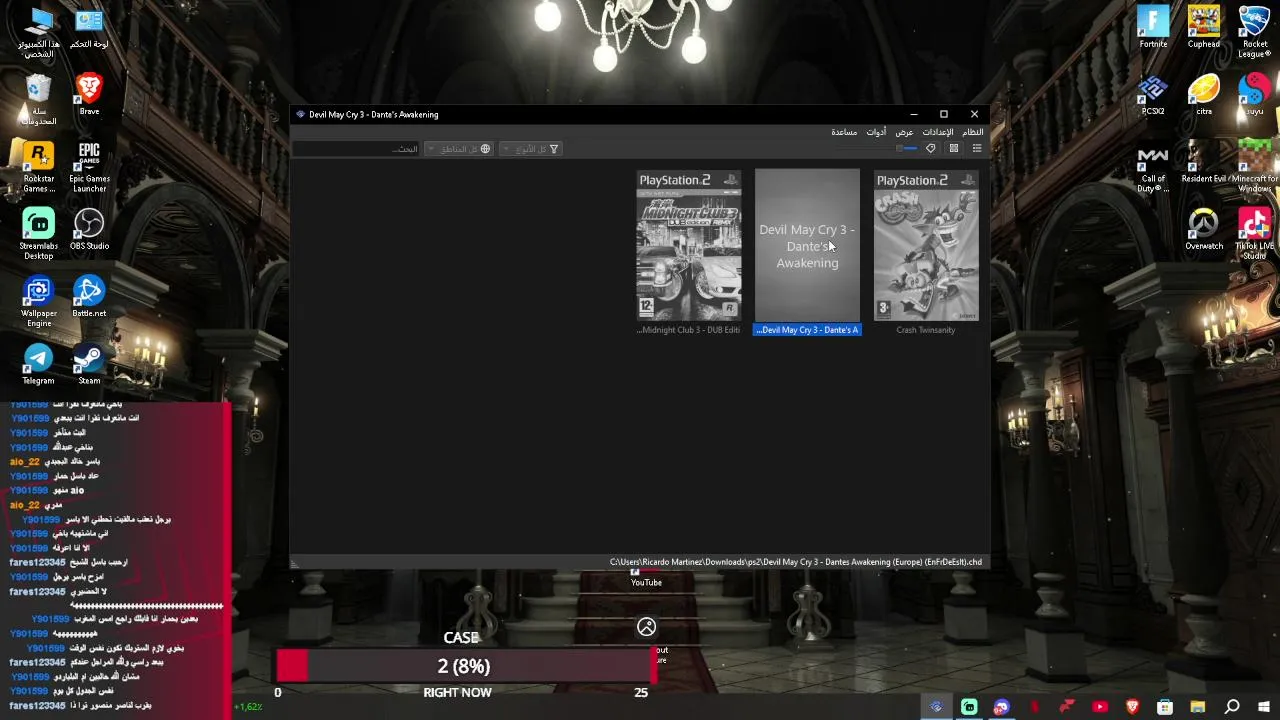Open File Explorer in taskbar

click(1198, 707)
